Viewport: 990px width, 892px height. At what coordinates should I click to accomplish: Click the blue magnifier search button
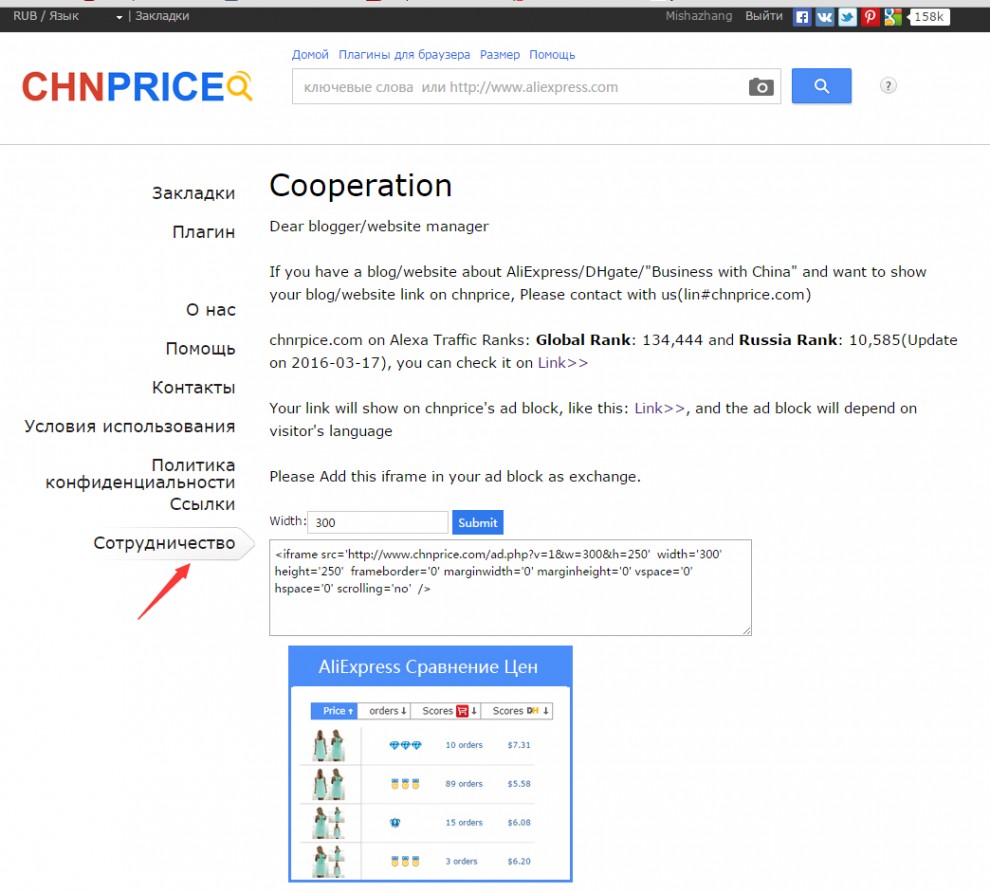(x=821, y=86)
